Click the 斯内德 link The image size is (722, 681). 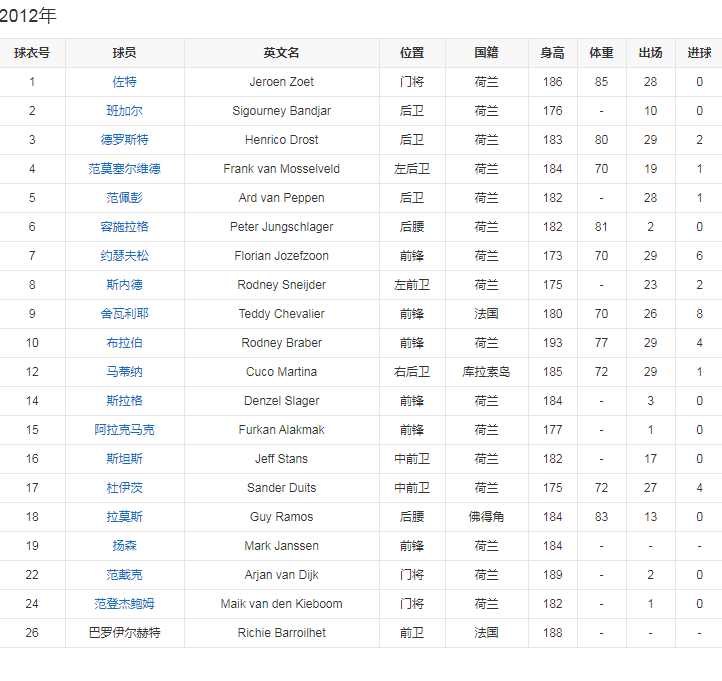125,285
